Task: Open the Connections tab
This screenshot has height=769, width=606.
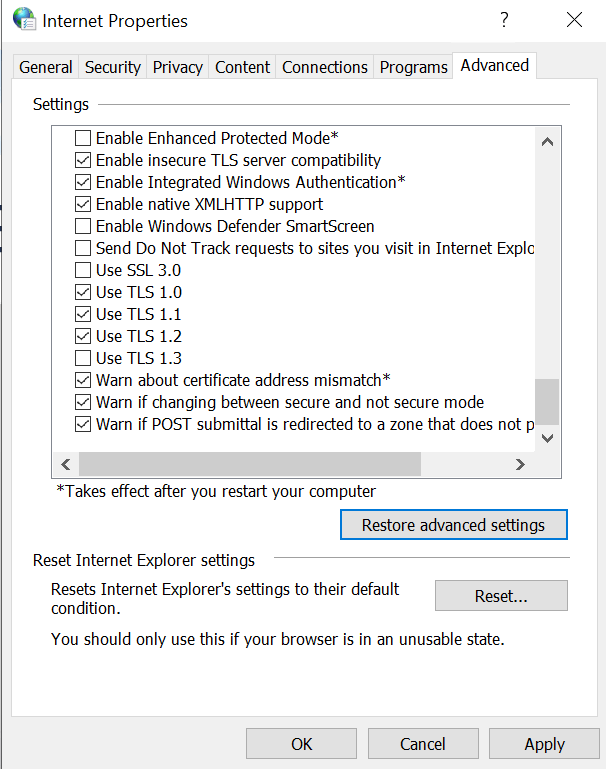Action: 325,67
